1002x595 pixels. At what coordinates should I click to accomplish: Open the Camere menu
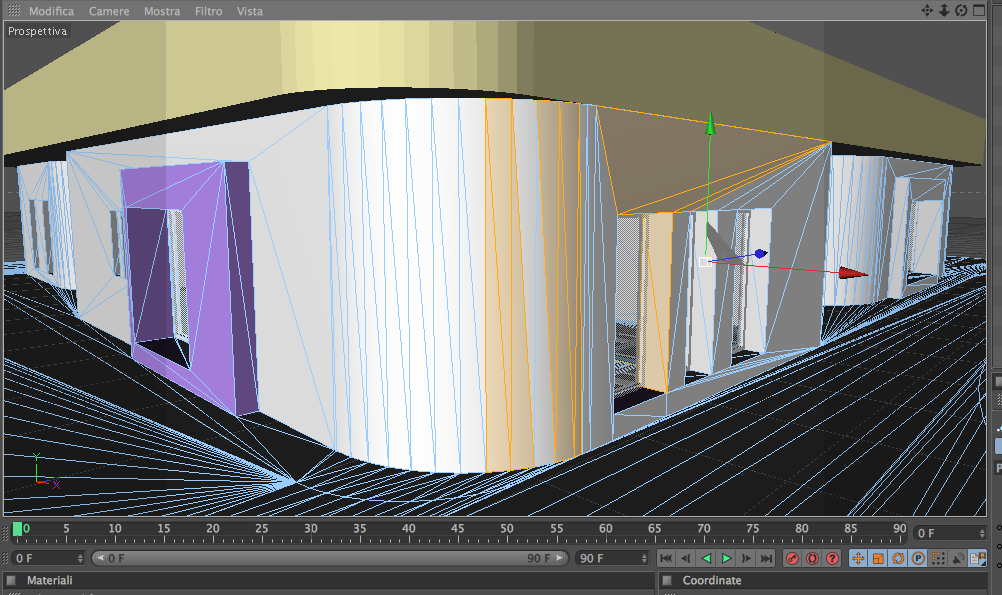(x=109, y=11)
